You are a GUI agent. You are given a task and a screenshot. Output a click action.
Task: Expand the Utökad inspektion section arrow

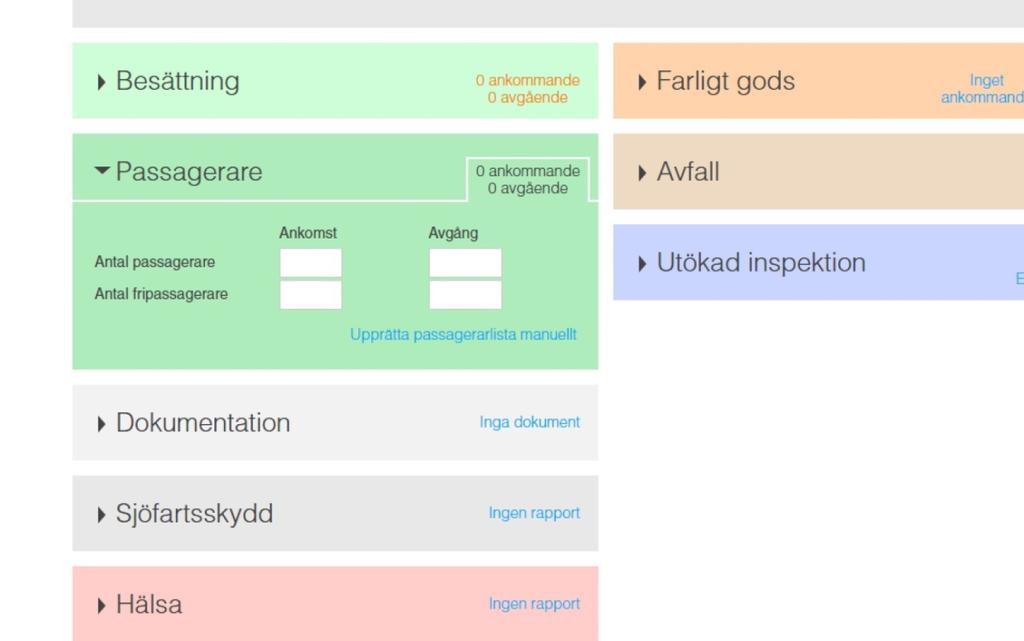pos(642,264)
